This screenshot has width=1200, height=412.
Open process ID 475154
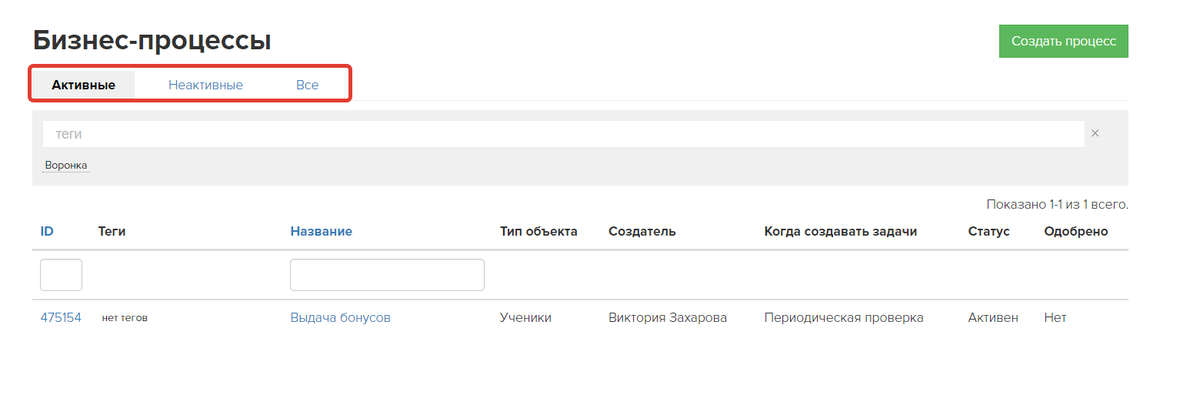point(61,317)
